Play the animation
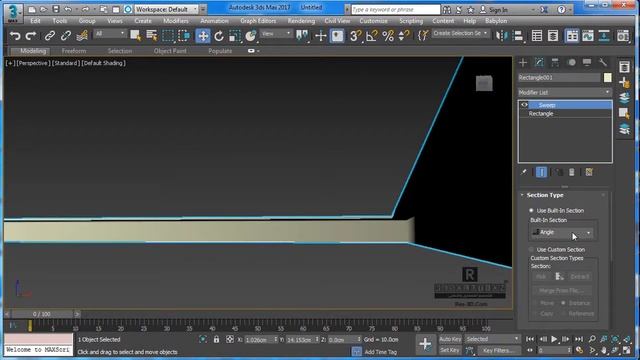The height and width of the screenshot is (360, 640). point(554,339)
